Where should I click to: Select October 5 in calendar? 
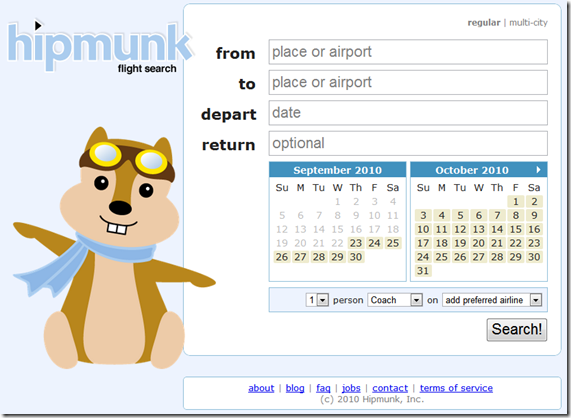(x=460, y=216)
